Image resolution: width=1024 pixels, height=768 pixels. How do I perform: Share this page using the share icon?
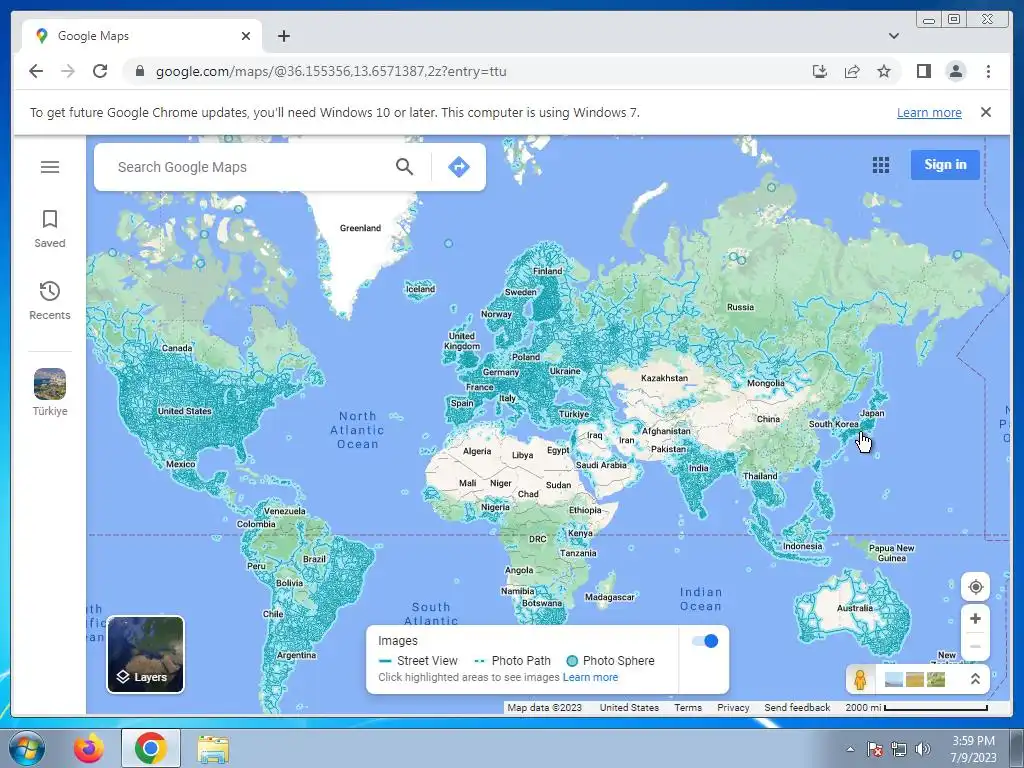click(x=852, y=71)
